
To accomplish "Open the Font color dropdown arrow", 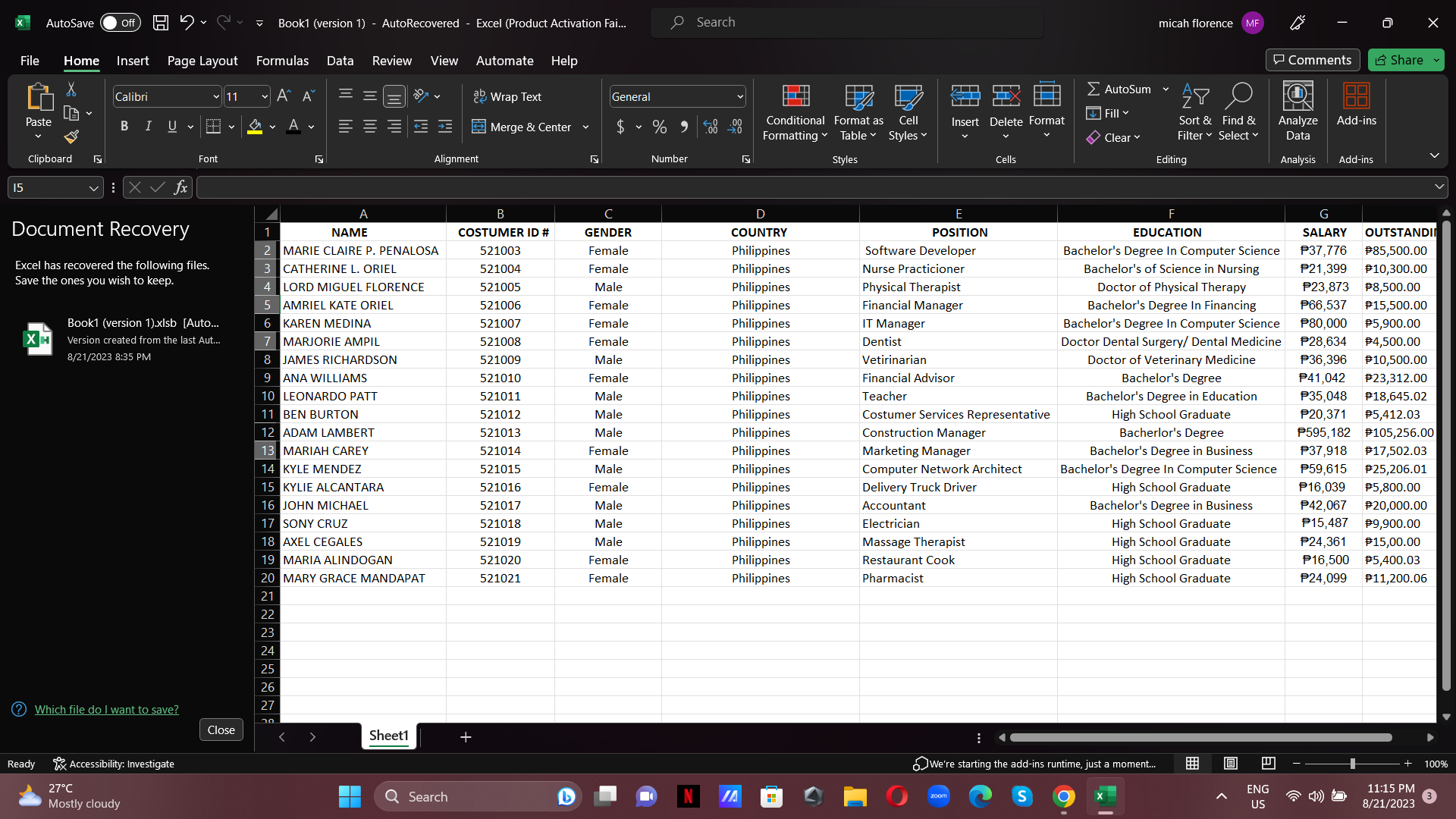I will tap(311, 127).
